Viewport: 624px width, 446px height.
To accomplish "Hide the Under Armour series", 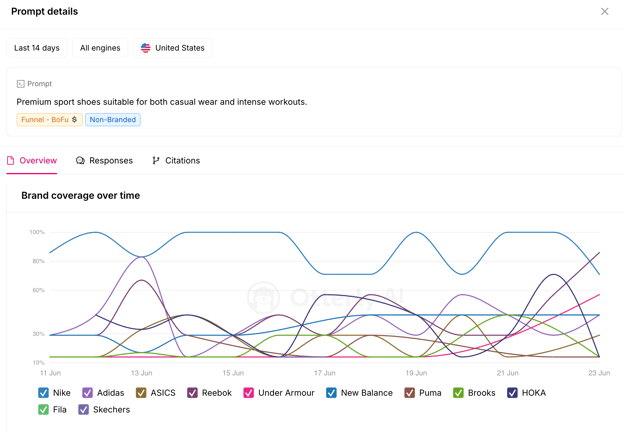I will pyautogui.click(x=249, y=393).
